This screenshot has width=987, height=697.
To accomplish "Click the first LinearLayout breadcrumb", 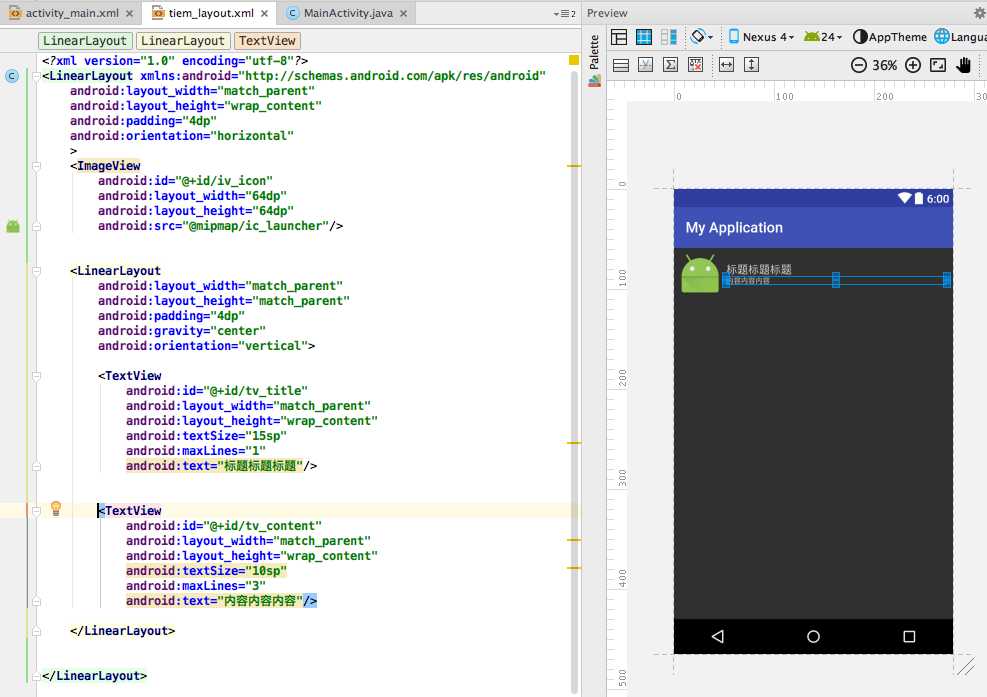I will [x=85, y=41].
